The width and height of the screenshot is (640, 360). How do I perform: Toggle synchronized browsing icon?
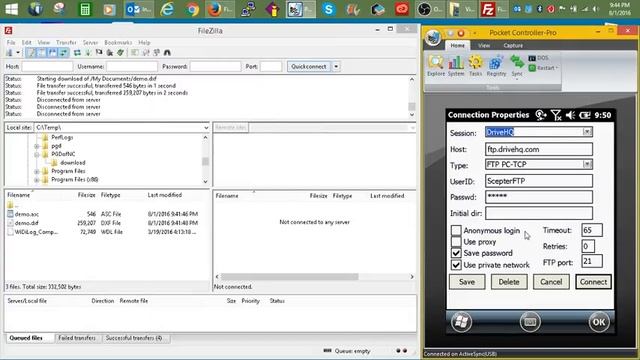point(156,53)
